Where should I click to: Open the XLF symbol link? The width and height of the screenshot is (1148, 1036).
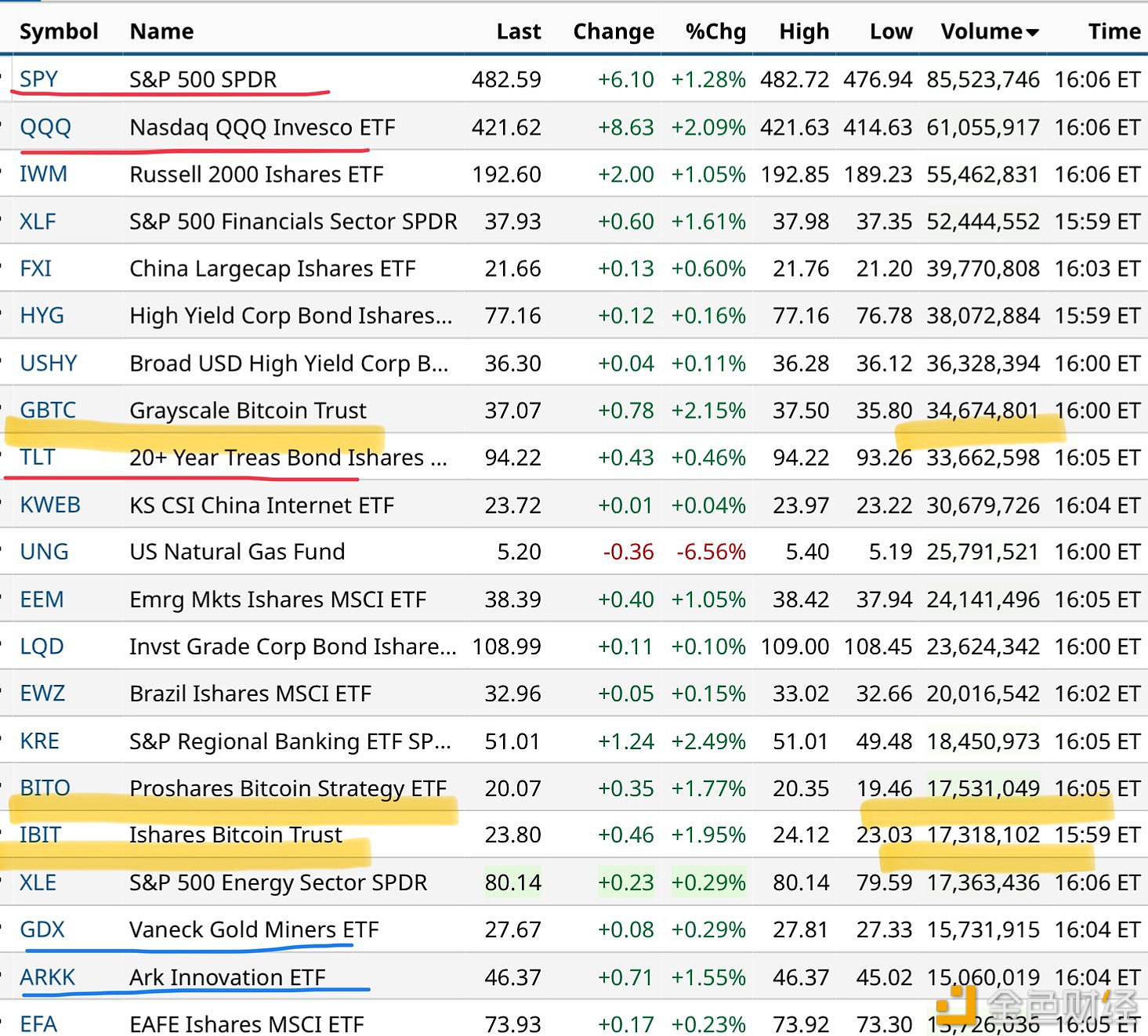[x=38, y=222]
